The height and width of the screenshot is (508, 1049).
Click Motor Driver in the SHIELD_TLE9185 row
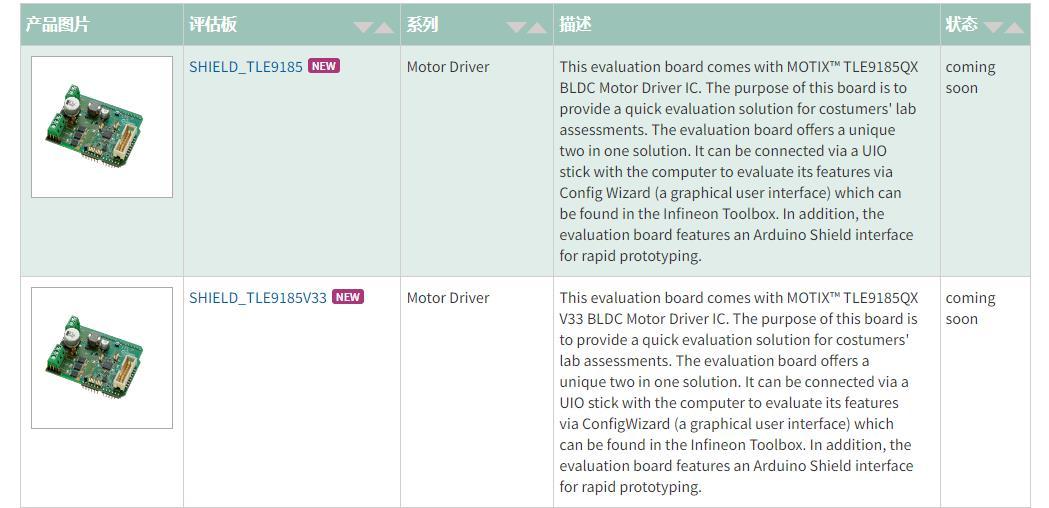tap(448, 67)
